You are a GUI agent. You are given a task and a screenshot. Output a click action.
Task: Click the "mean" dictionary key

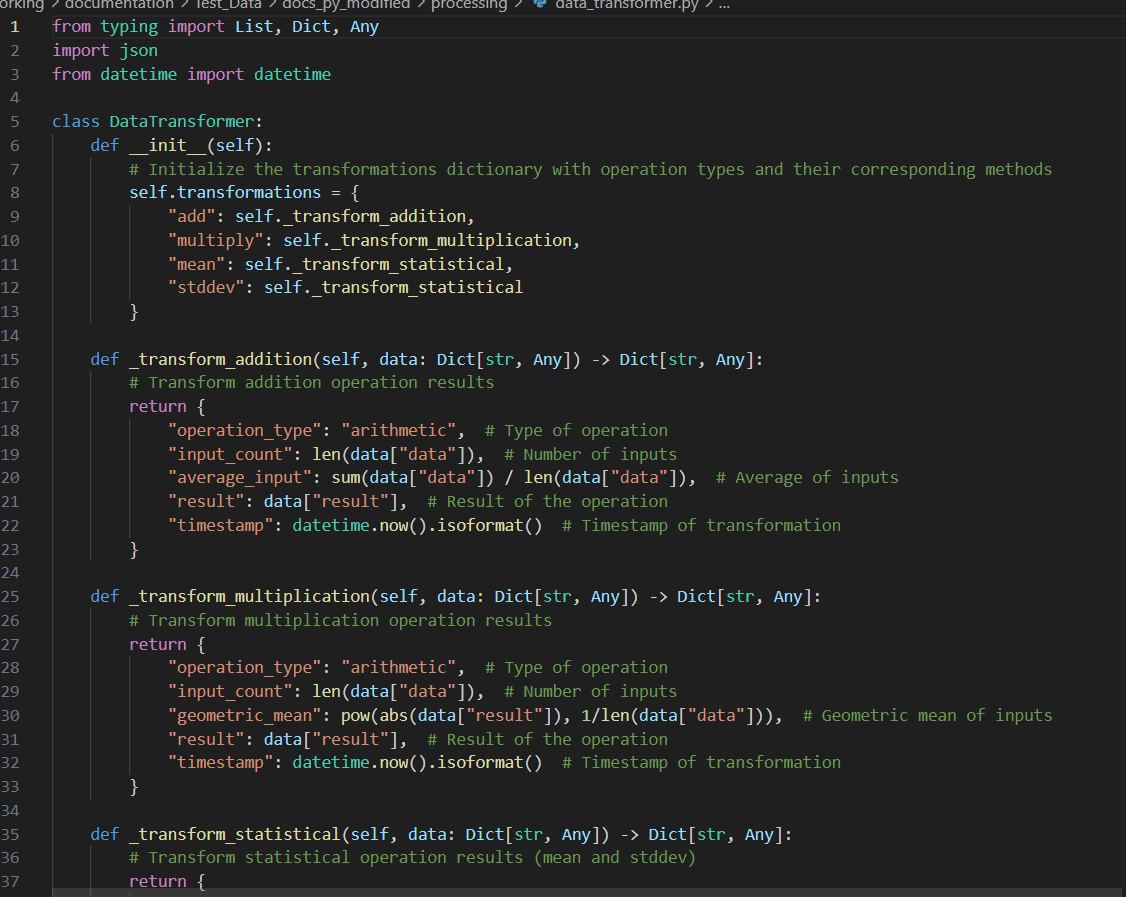(x=196, y=264)
